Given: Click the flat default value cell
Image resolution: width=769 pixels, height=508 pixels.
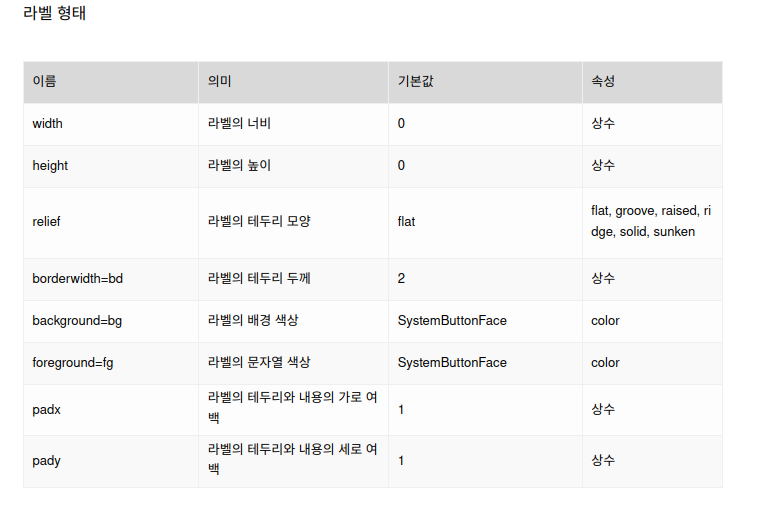Looking at the screenshot, I should [x=486, y=223].
